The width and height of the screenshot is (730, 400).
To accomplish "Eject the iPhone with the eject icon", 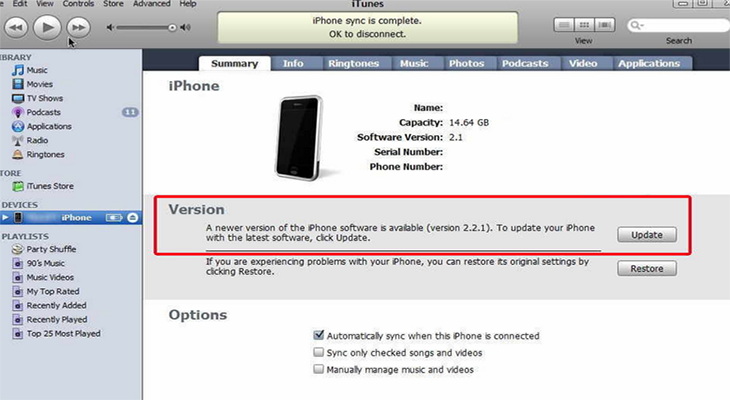I will 133,217.
